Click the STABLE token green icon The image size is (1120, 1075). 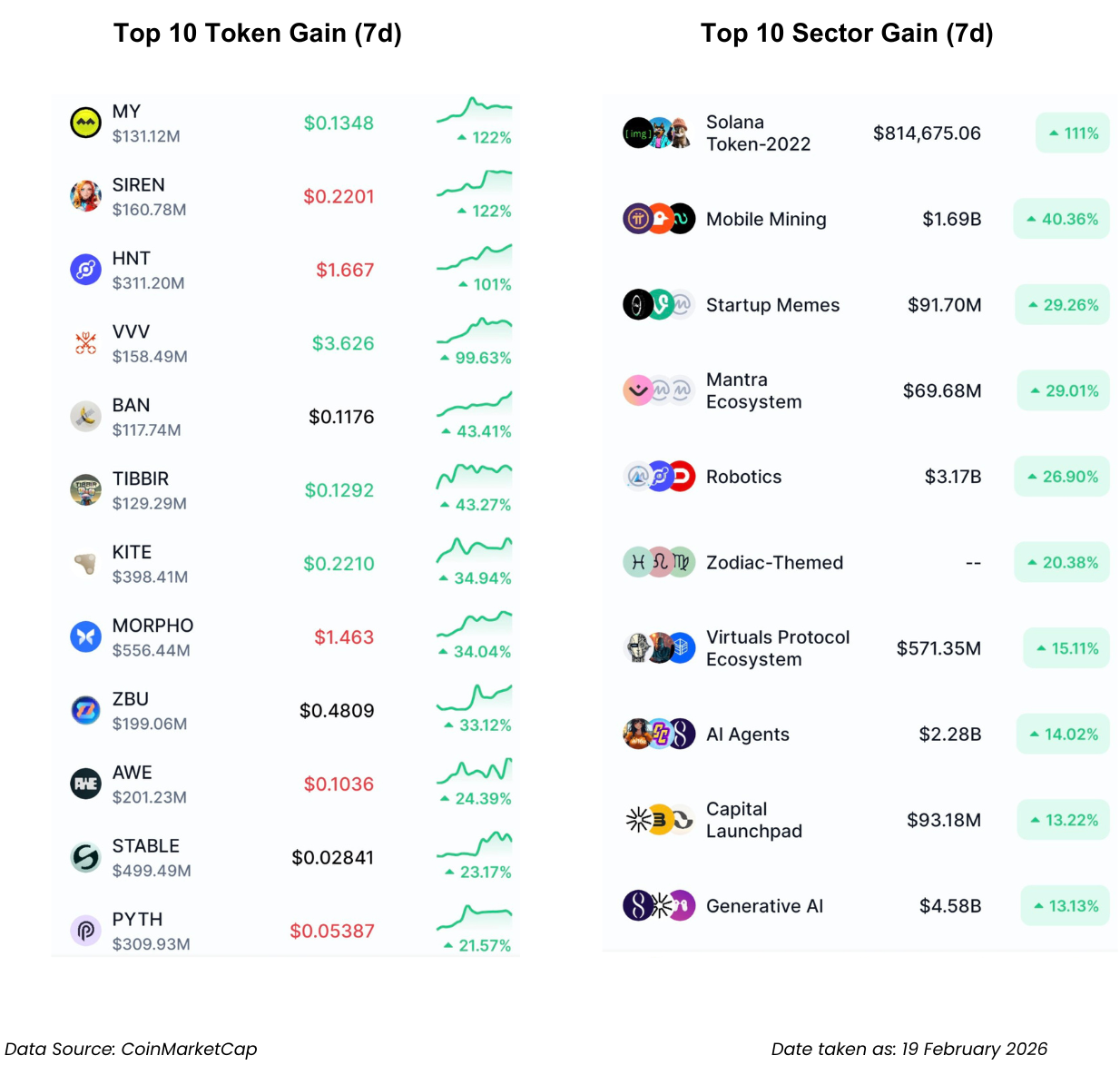(x=86, y=857)
